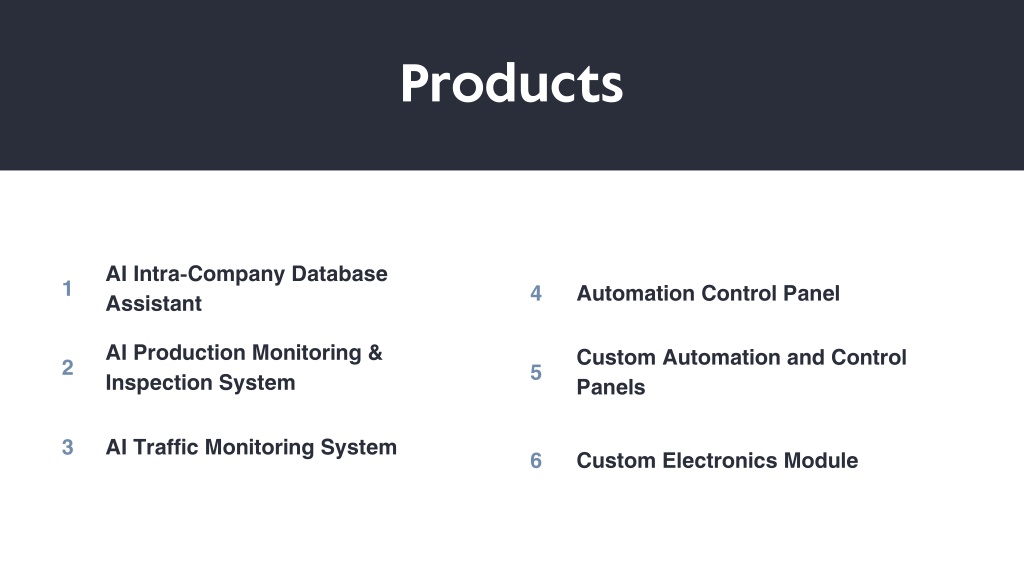Click the number 6 list marker
The image size is (1024, 576).
click(536, 460)
